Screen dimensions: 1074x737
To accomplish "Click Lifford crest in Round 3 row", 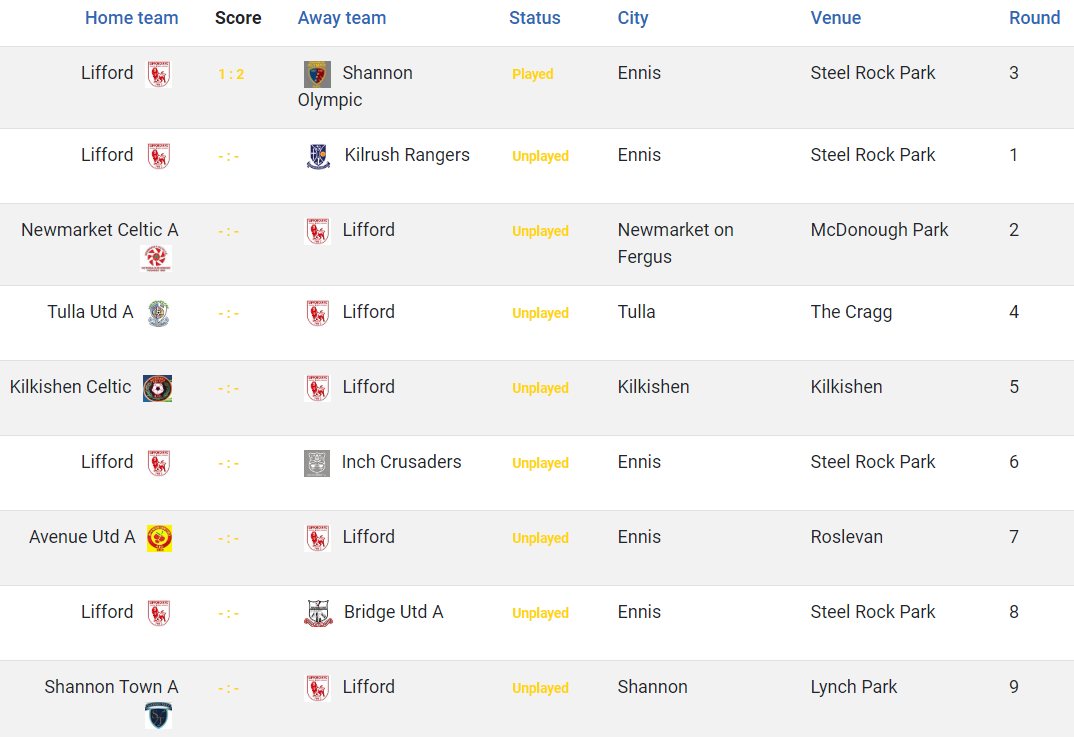I will click(x=159, y=74).
